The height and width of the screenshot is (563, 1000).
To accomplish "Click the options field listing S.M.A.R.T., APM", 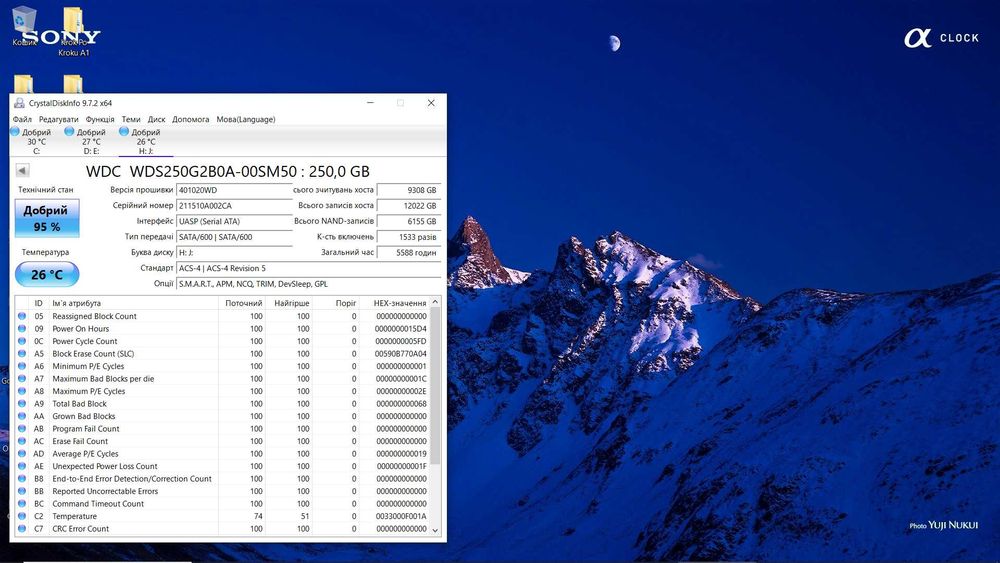I will [x=309, y=284].
